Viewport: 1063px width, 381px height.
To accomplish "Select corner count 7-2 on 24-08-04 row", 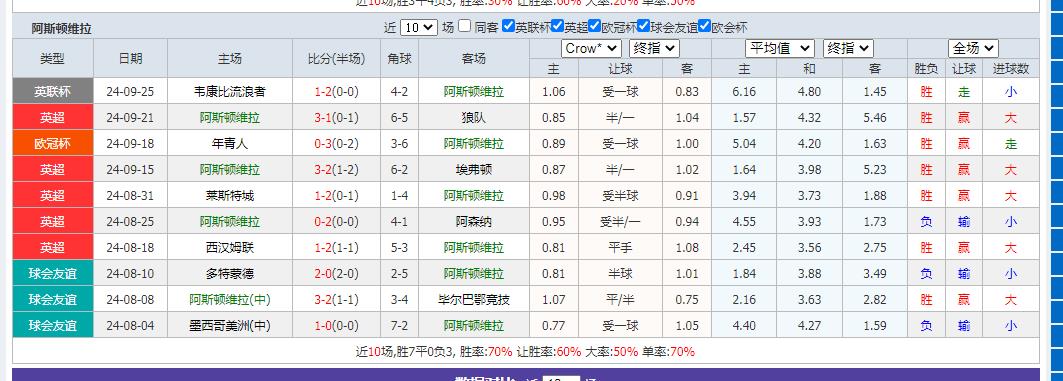I will (399, 326).
